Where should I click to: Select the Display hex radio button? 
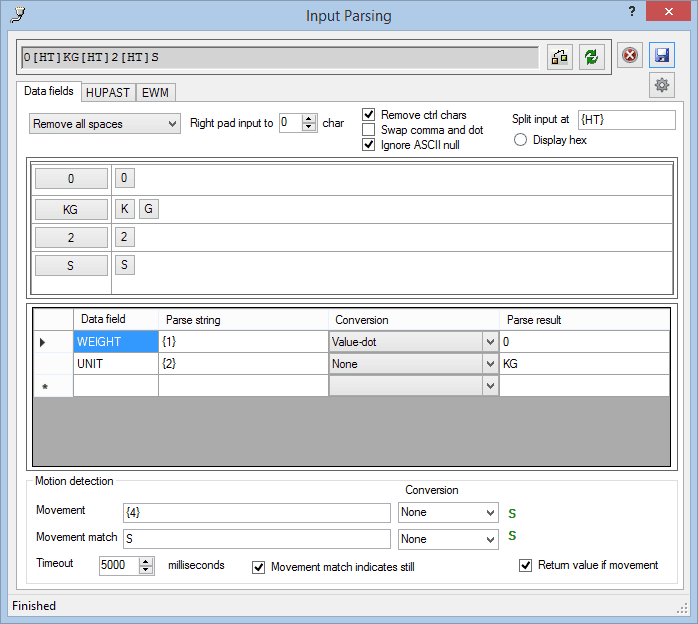tap(520, 140)
